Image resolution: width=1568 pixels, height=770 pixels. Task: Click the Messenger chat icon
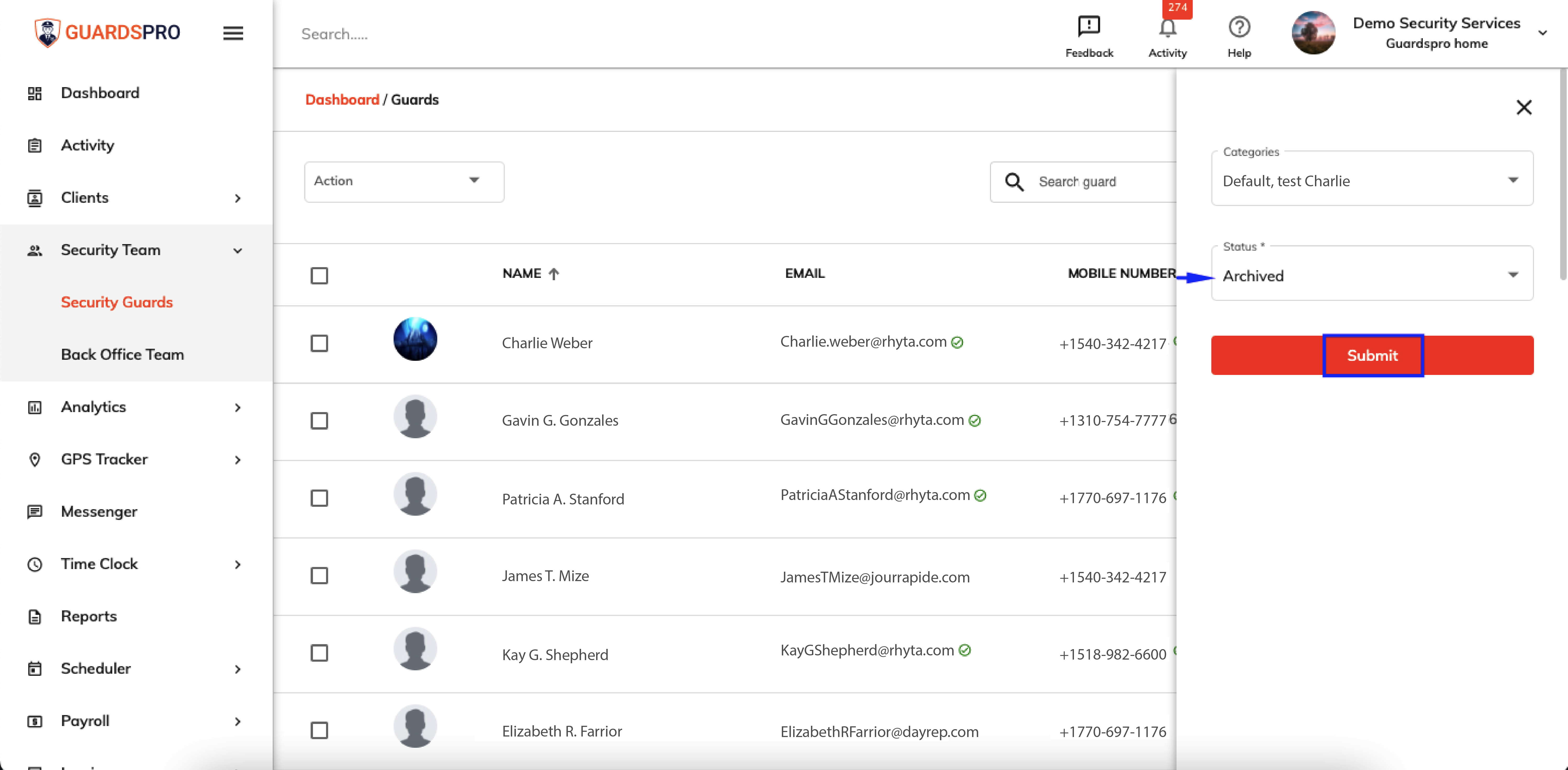pos(35,512)
